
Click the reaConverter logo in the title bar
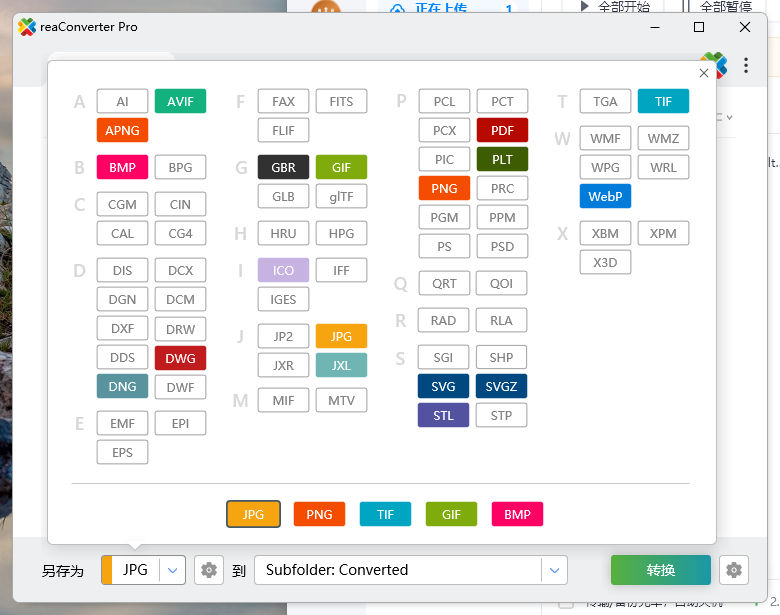[x=28, y=27]
